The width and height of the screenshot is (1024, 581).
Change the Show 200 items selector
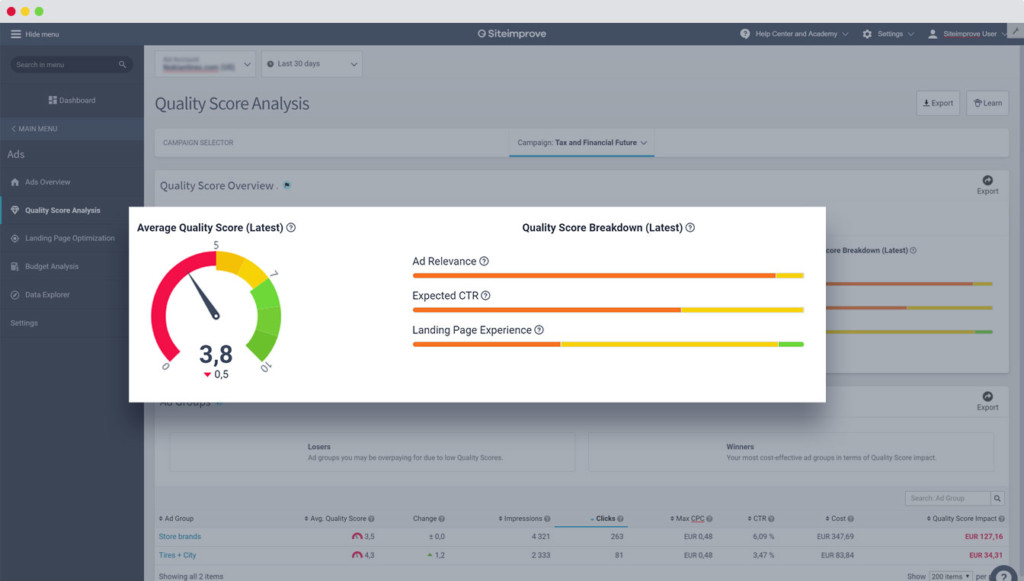pos(949,575)
